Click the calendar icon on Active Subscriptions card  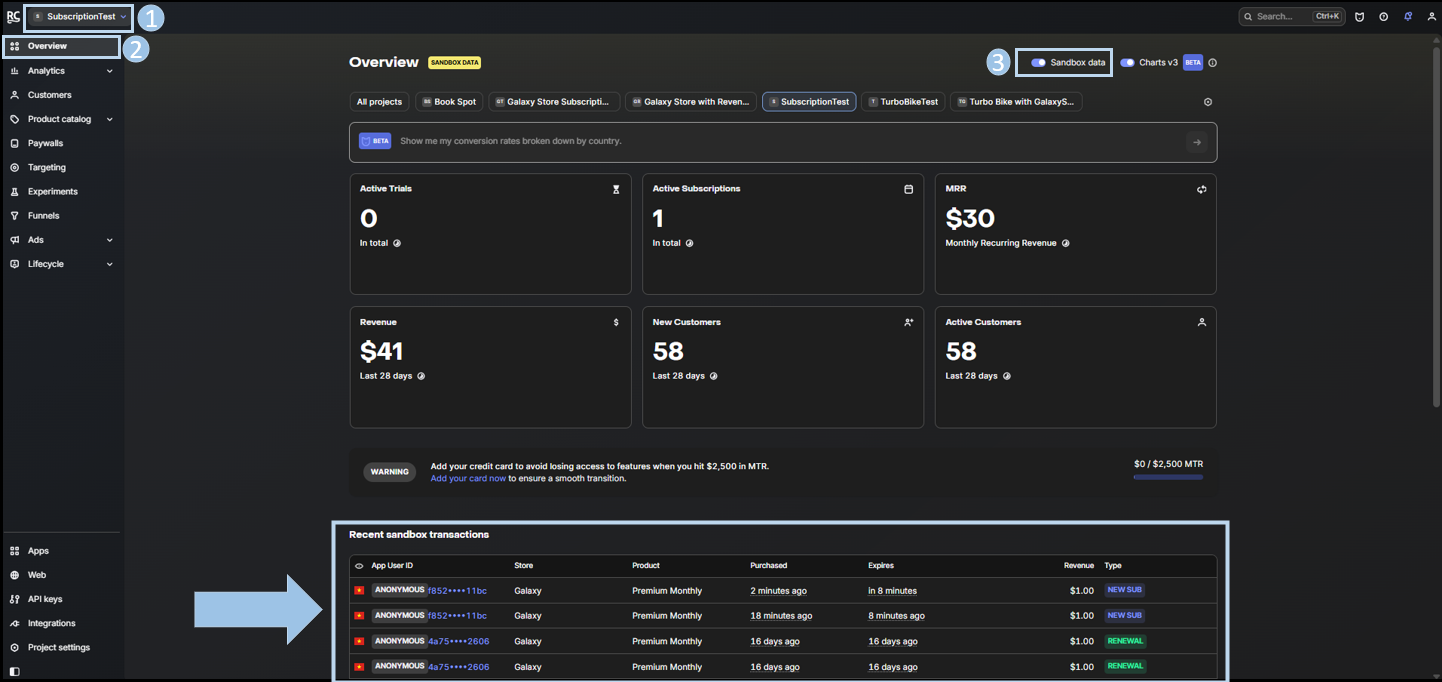click(908, 189)
